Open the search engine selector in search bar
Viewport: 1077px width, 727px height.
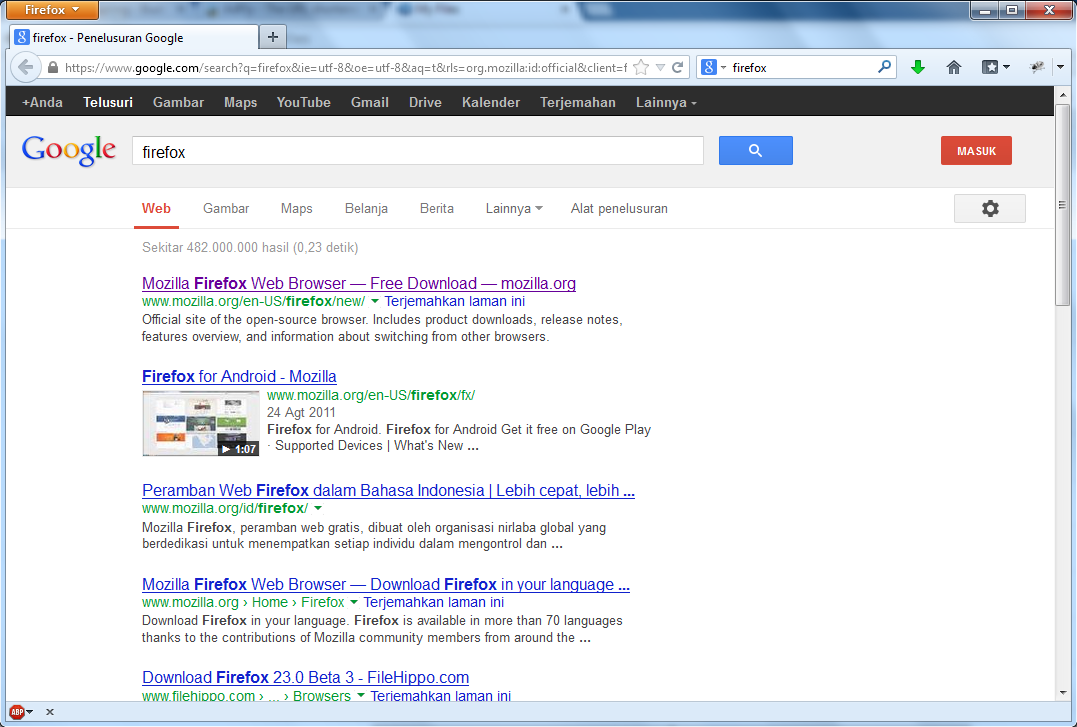coord(714,67)
